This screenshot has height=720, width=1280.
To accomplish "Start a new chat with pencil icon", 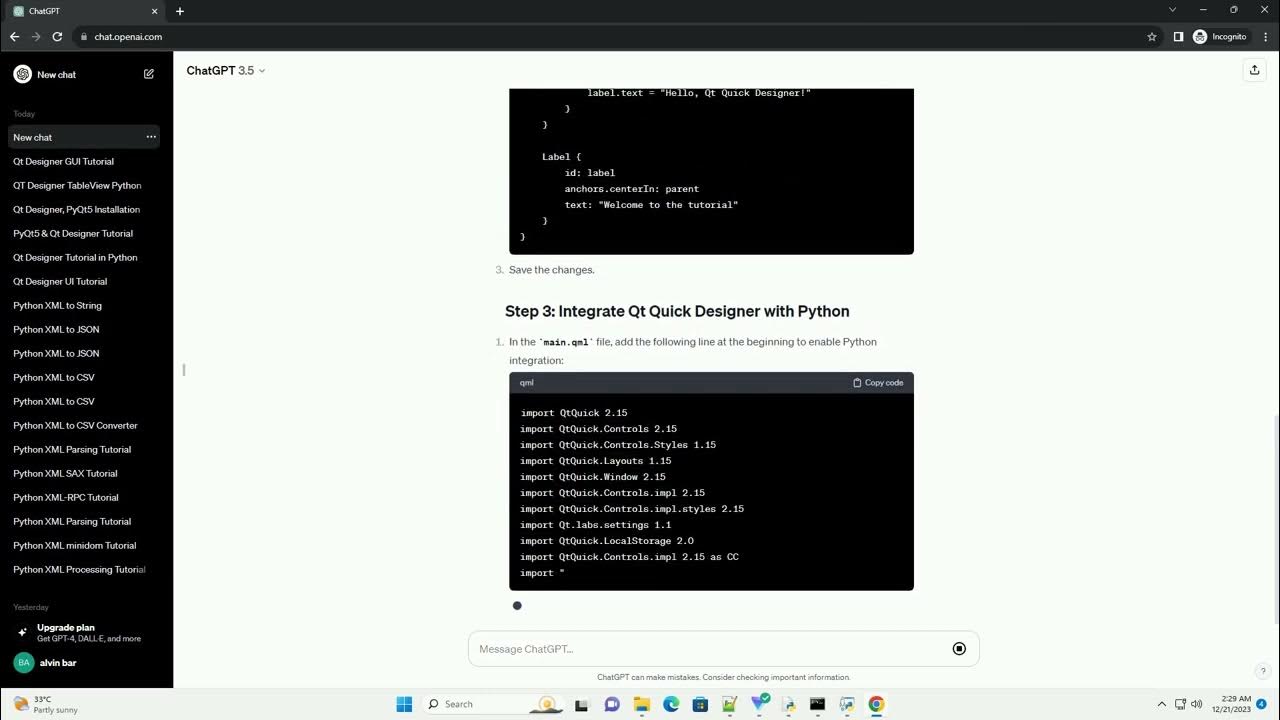I will pos(149,74).
